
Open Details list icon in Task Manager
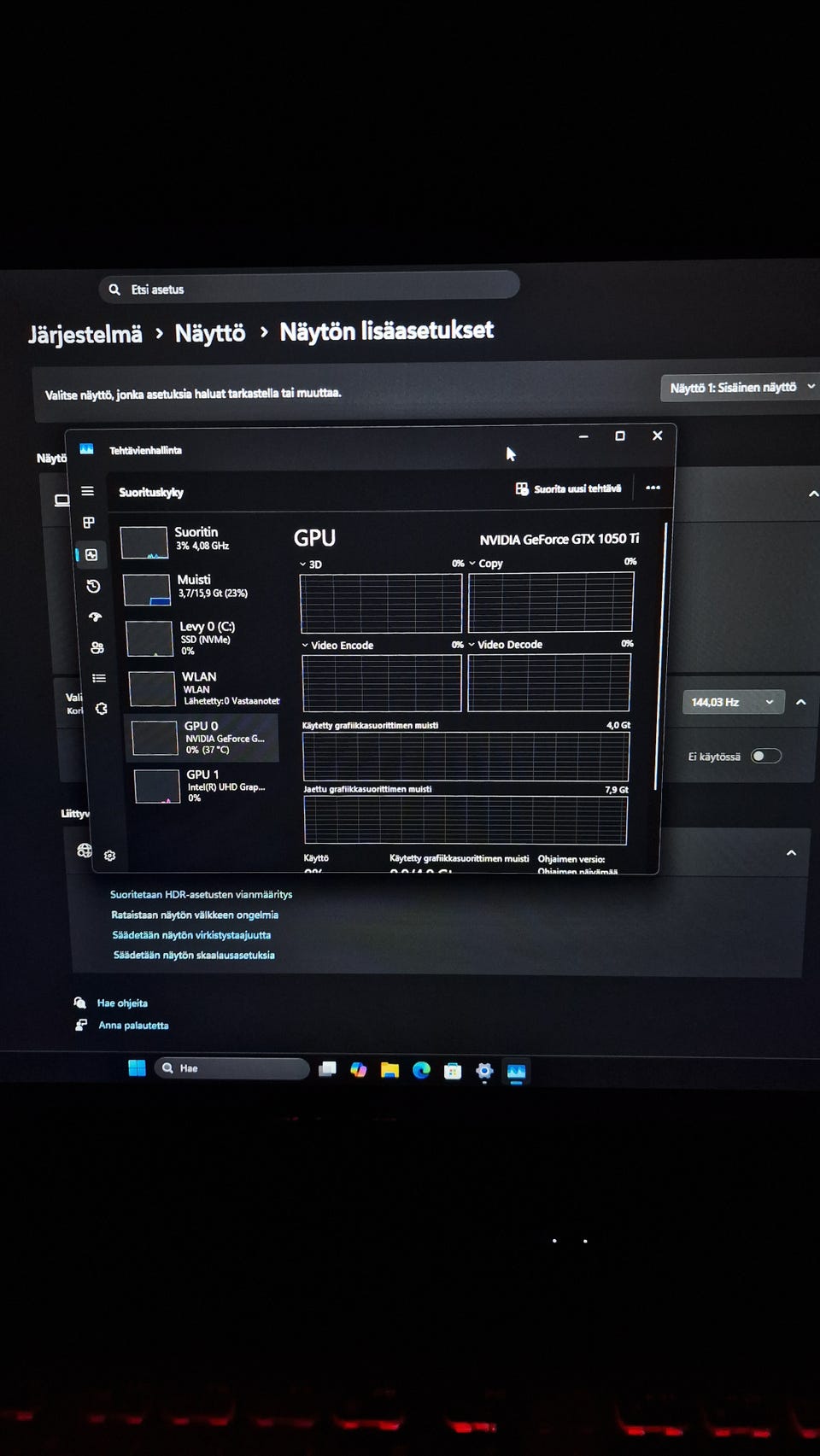tap(99, 678)
